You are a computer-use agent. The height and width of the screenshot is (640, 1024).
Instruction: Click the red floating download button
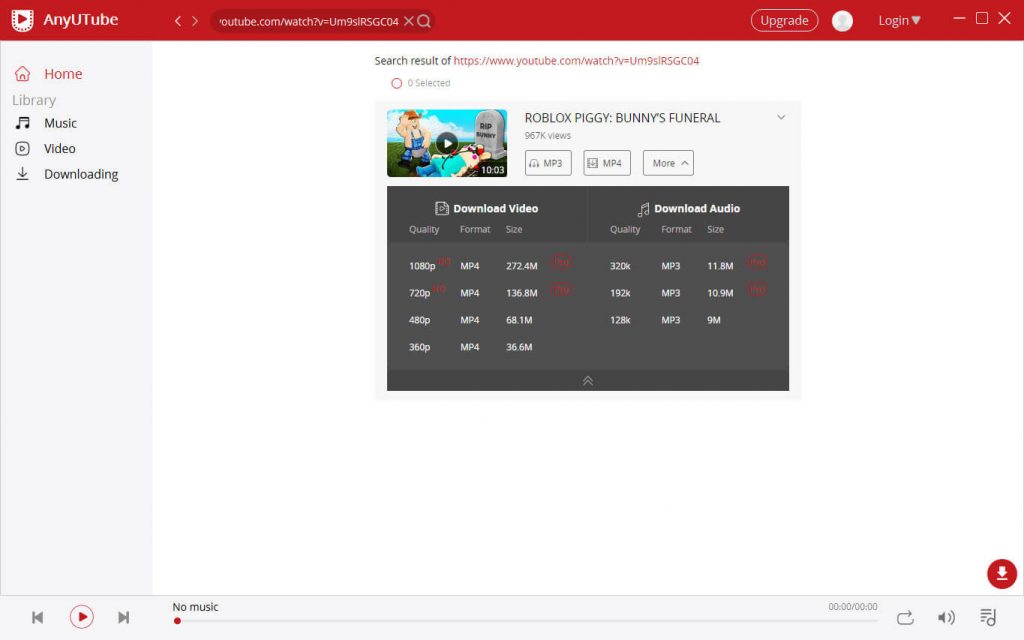click(x=1002, y=574)
